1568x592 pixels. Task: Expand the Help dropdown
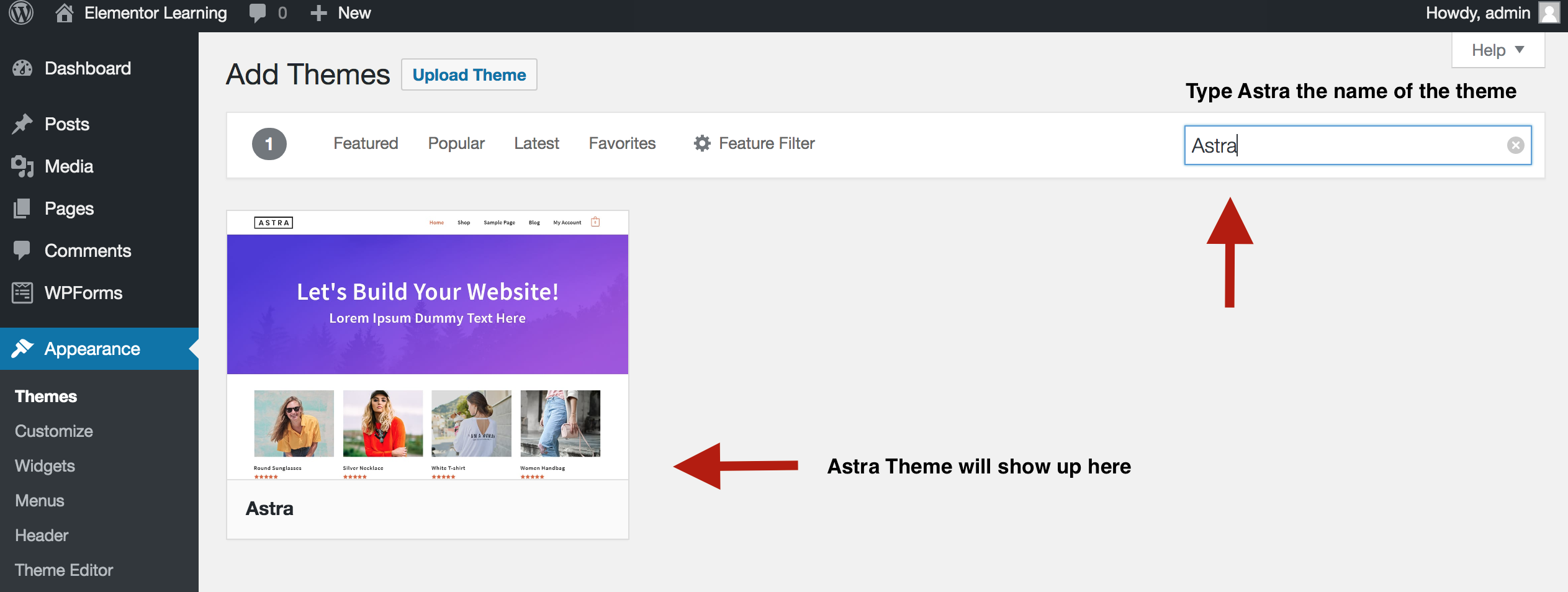(1497, 50)
